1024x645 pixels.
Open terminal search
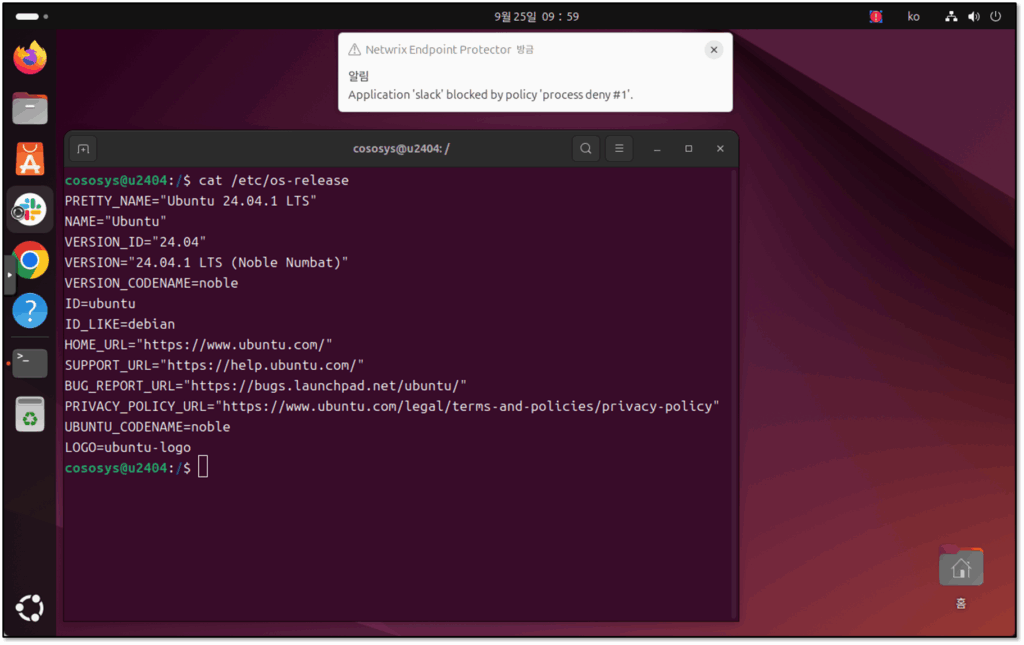[x=586, y=149]
